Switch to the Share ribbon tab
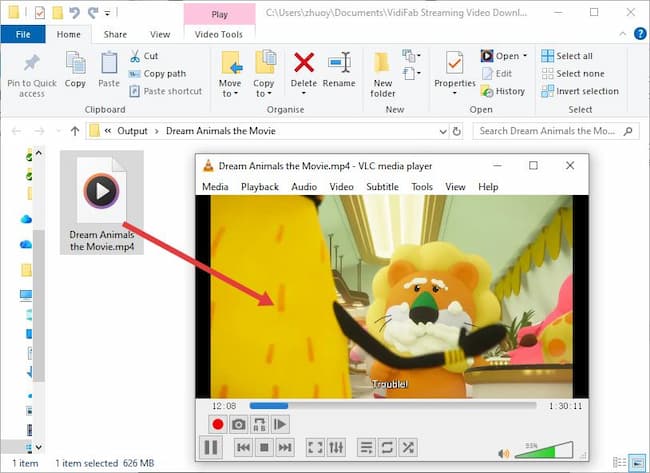 pyautogui.click(x=115, y=34)
